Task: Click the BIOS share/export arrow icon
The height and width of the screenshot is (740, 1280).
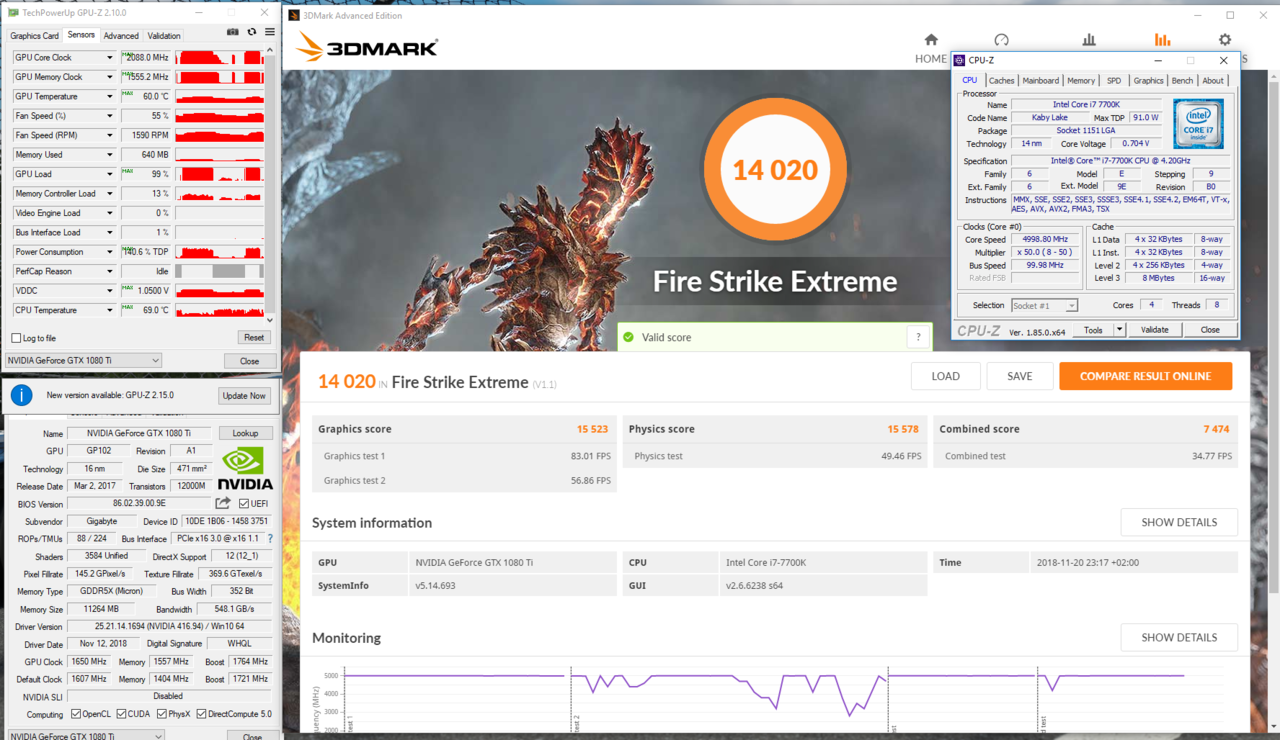Action: point(223,503)
